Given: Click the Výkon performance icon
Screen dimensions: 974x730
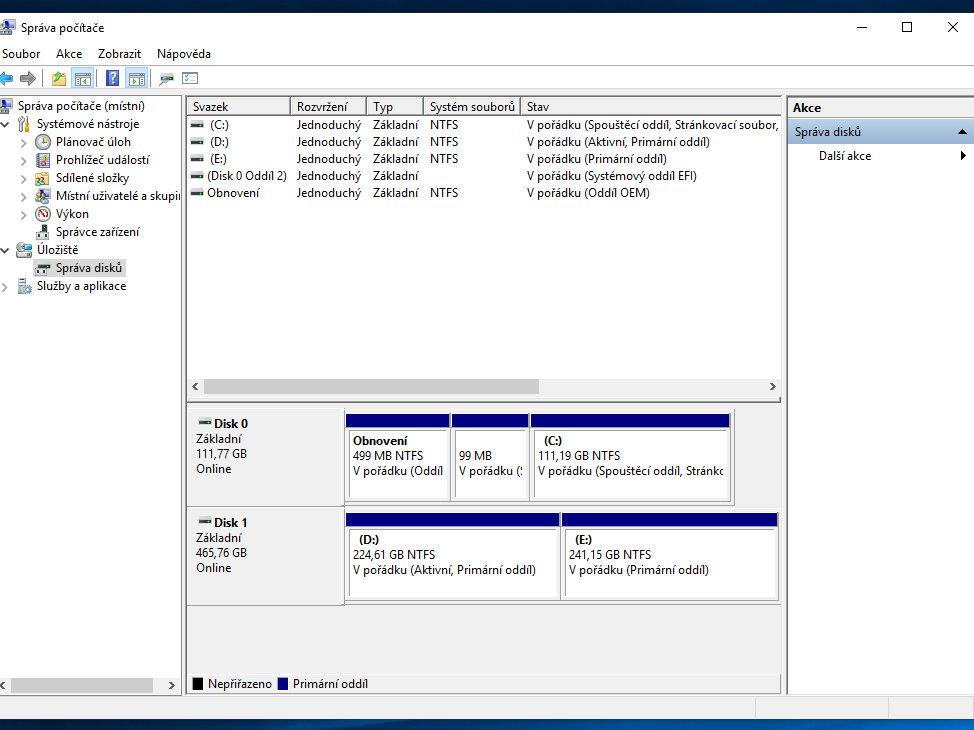Looking at the screenshot, I should [x=43, y=214].
